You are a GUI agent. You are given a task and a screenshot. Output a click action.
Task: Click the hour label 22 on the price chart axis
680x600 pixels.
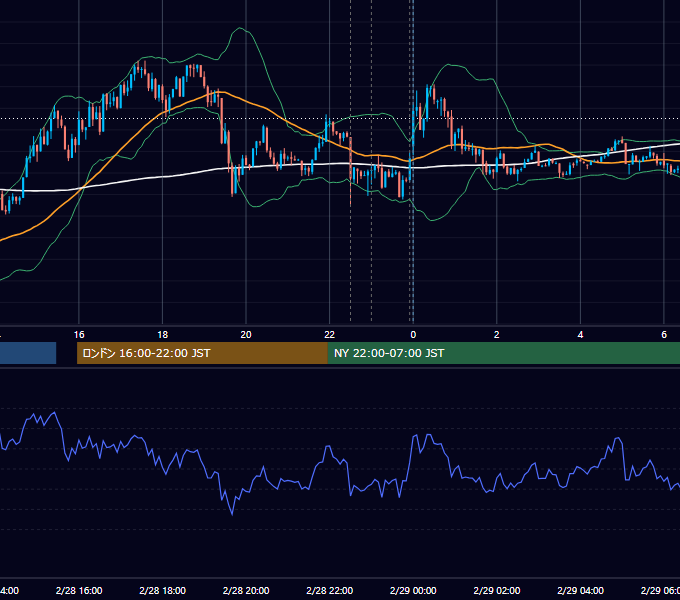(330, 335)
